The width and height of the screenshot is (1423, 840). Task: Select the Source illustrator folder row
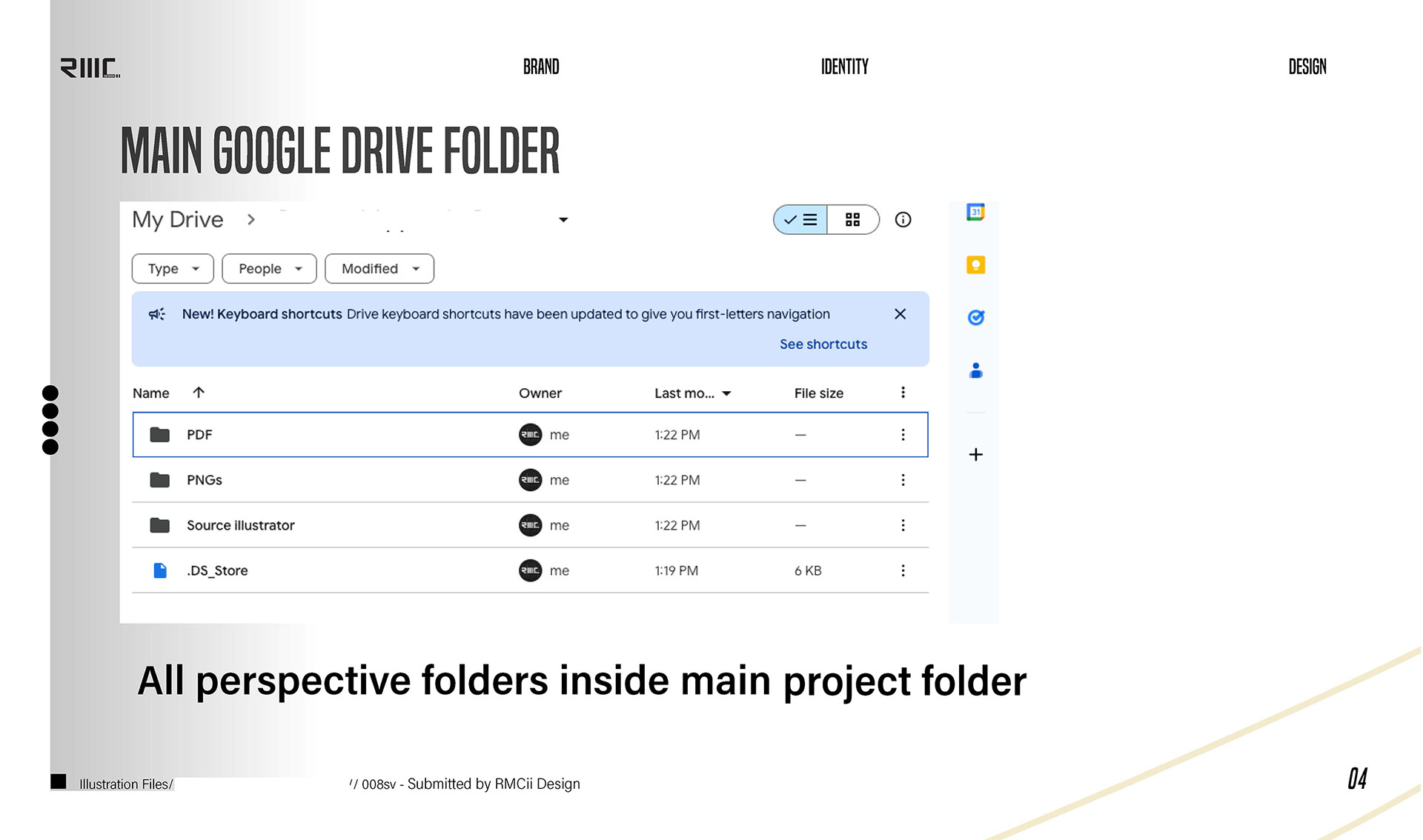click(x=241, y=525)
